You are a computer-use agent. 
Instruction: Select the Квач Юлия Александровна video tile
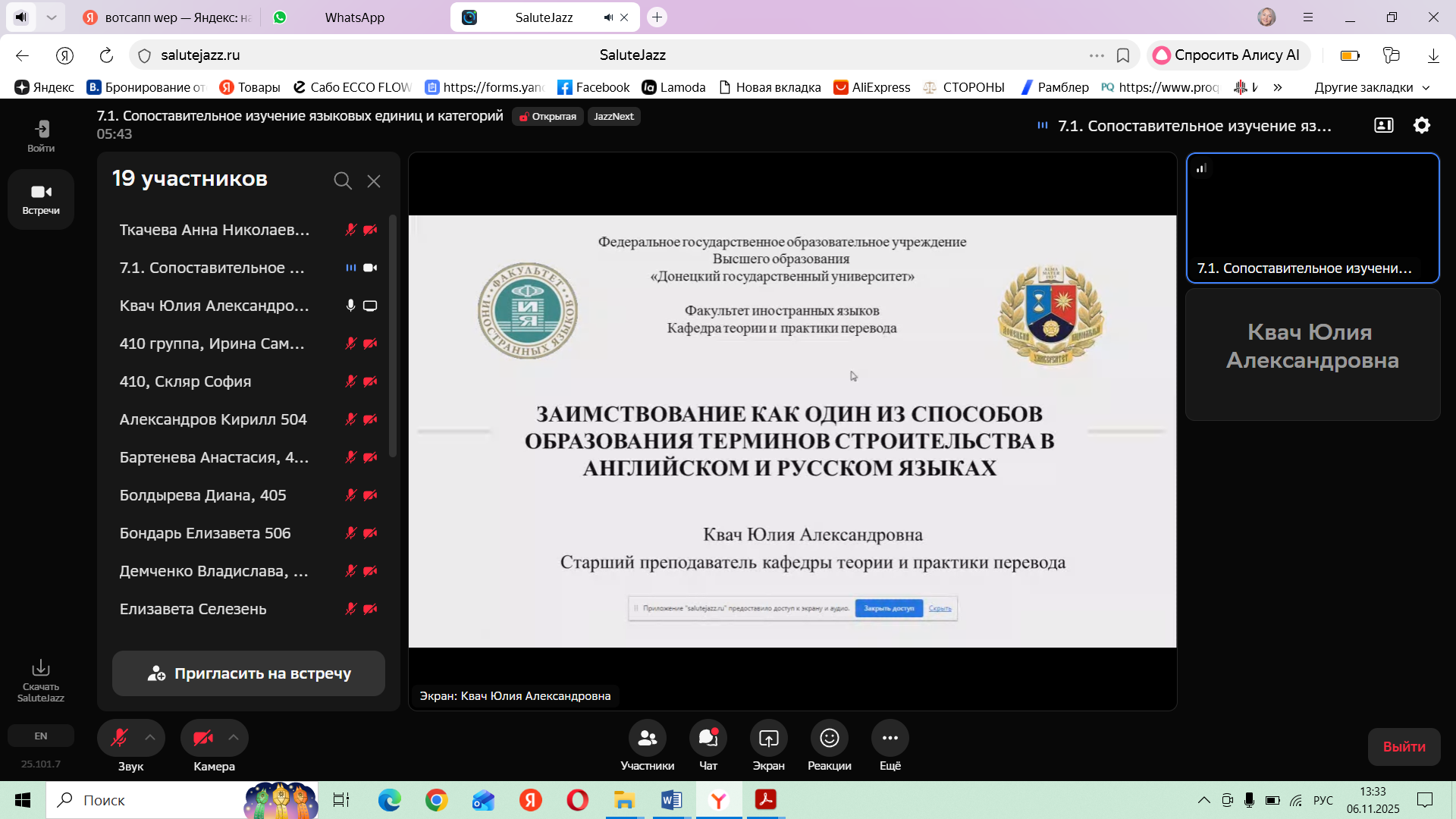click(1312, 354)
